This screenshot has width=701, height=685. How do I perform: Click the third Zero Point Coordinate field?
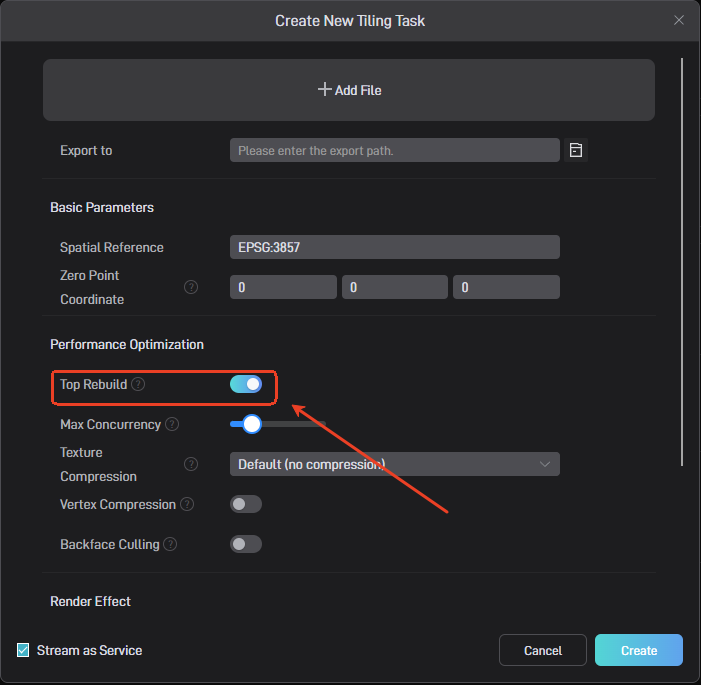pyautogui.click(x=506, y=287)
